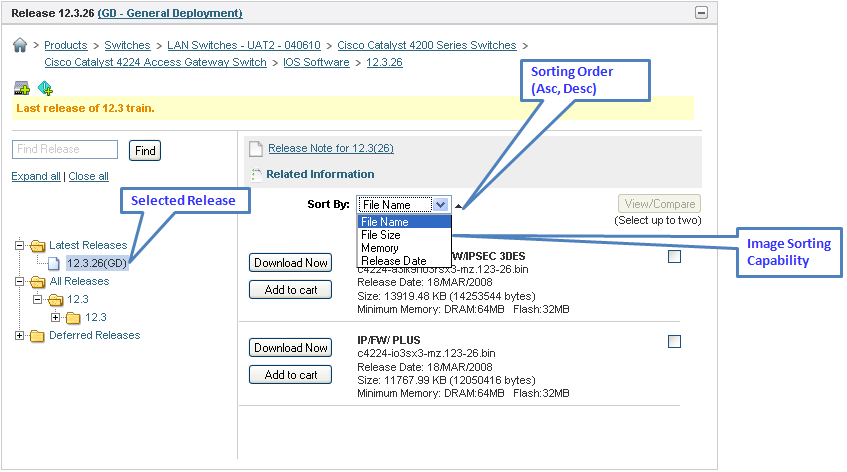Screen dimensions: 847x472
Task: Select All Releases tree label
Action: pyautogui.click(x=79, y=282)
